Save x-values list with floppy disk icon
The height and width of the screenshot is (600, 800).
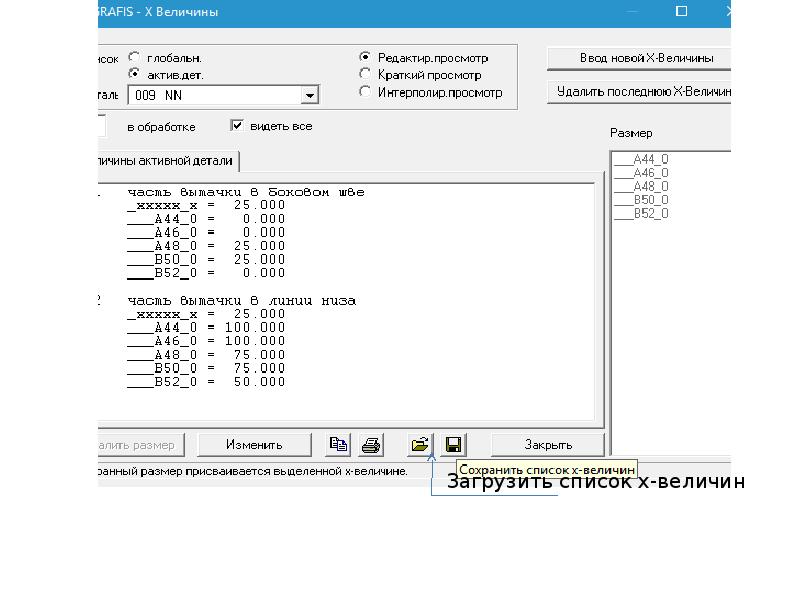454,445
